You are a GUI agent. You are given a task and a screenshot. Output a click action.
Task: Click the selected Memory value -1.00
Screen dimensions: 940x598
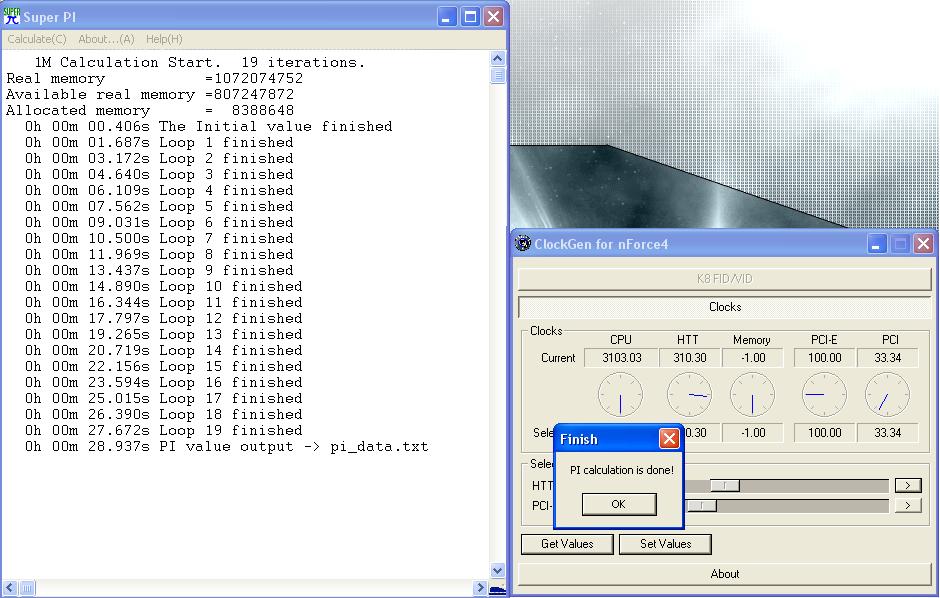pos(752,433)
